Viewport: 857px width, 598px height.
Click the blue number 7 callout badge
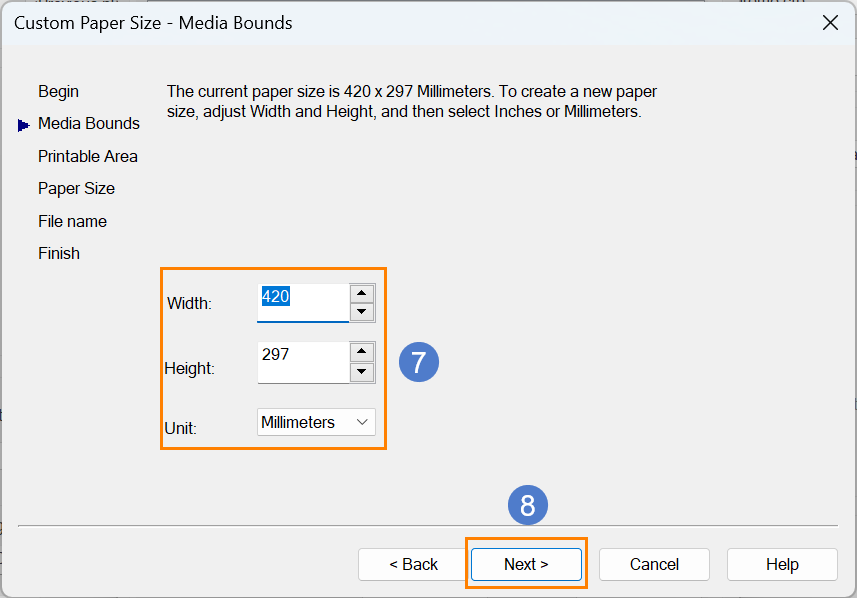coord(419,362)
